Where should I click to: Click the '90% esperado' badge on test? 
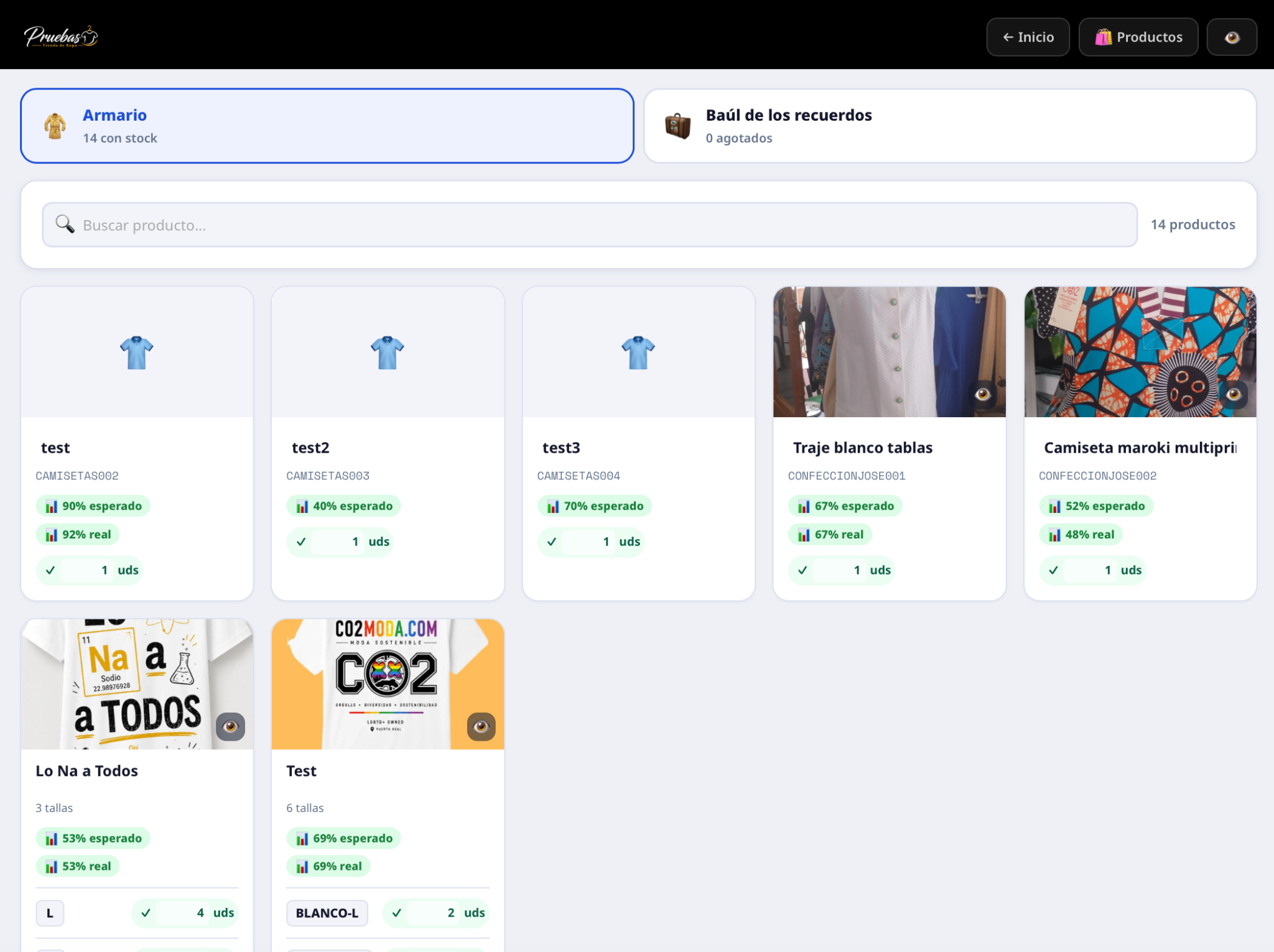pyautogui.click(x=93, y=506)
